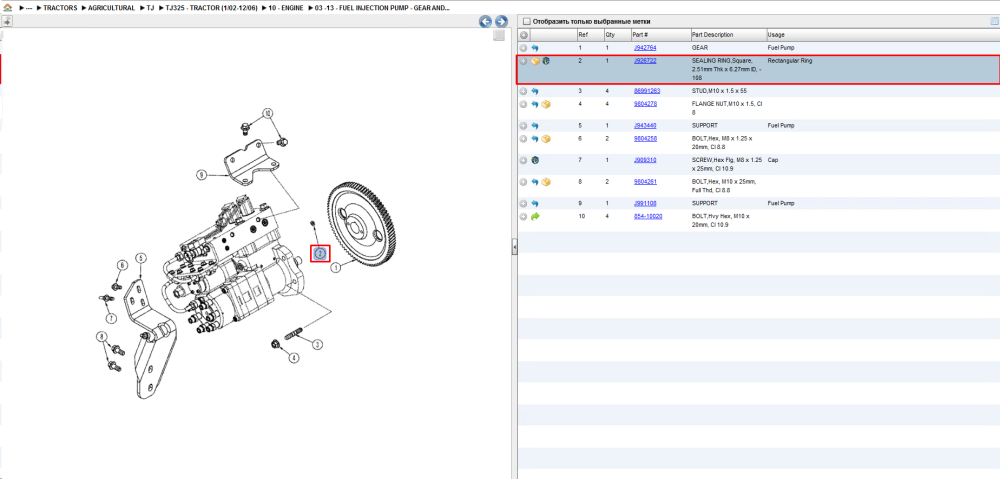Open part number J943440 link
1000x479 pixels.
(645, 126)
